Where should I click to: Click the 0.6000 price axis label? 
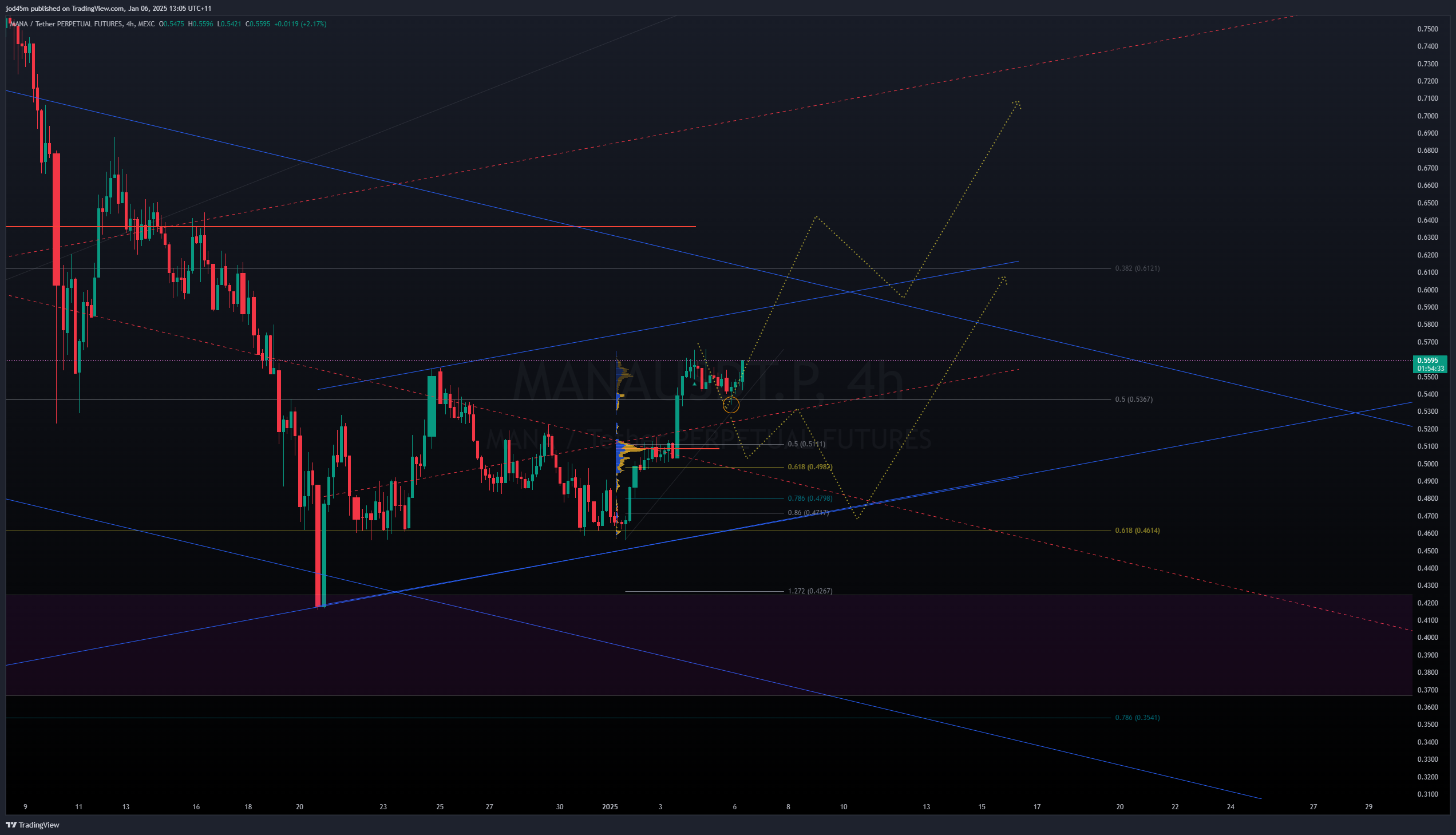[1427, 290]
